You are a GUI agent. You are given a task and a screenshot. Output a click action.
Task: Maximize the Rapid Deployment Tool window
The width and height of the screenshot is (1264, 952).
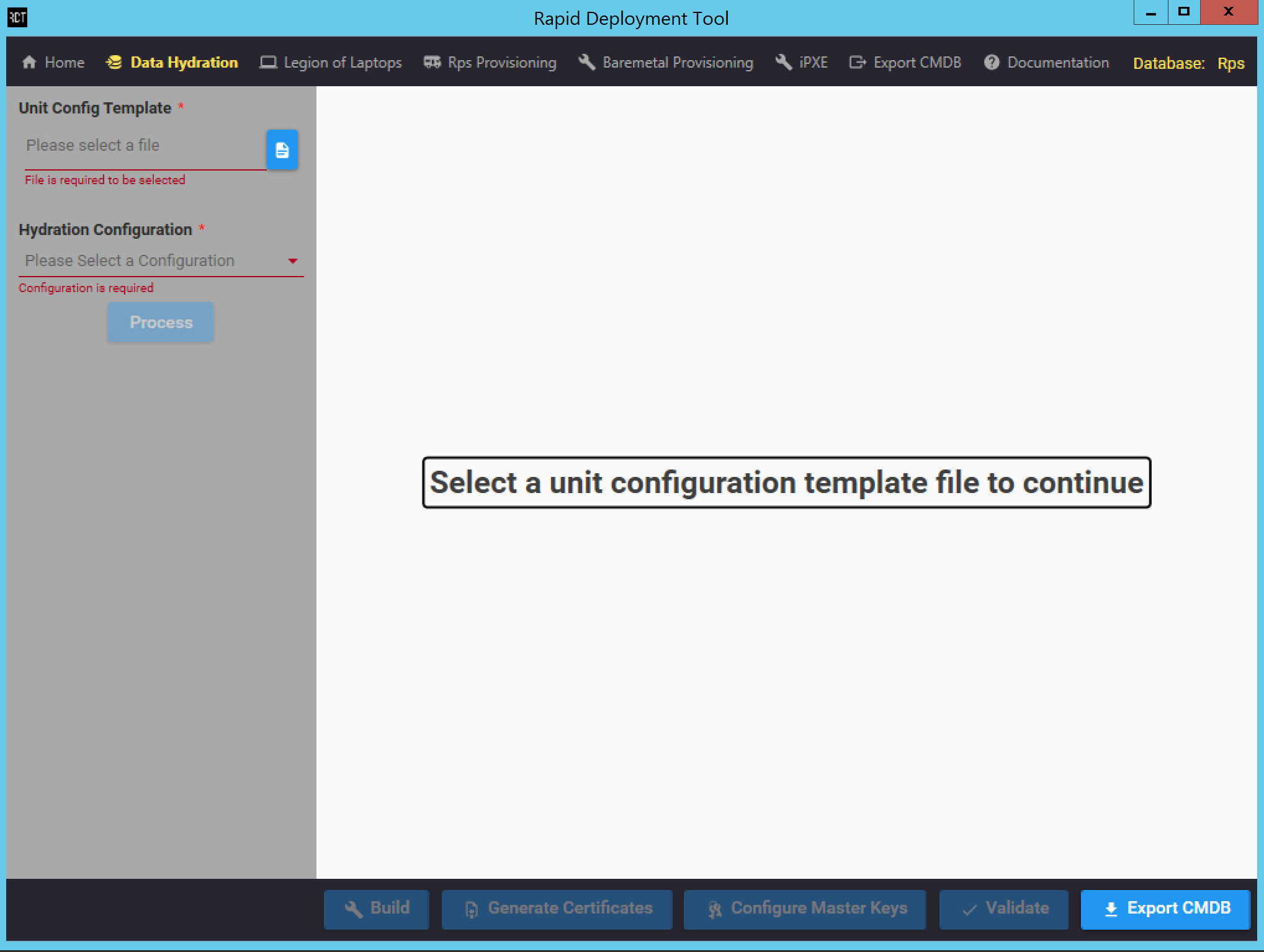point(1184,12)
